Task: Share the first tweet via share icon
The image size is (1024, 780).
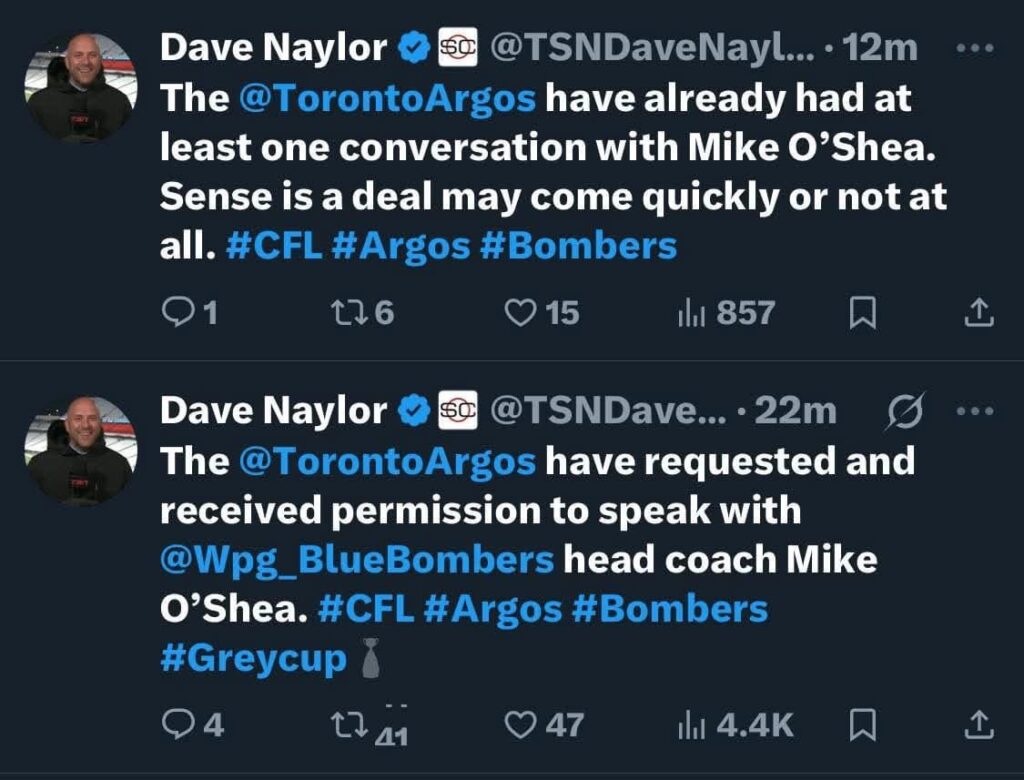Action: coord(978,314)
